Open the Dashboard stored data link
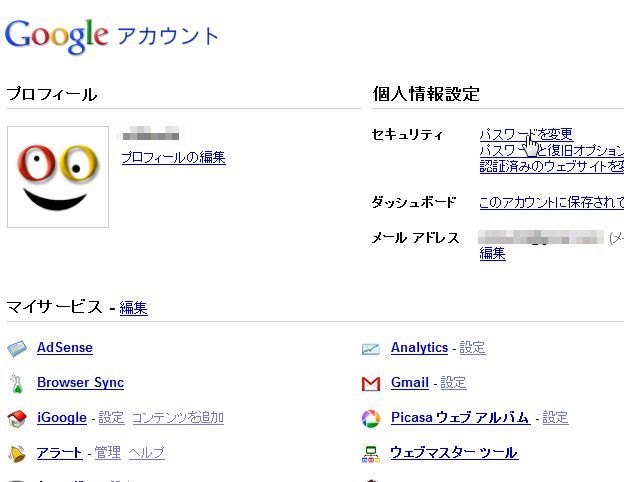 click(x=552, y=202)
